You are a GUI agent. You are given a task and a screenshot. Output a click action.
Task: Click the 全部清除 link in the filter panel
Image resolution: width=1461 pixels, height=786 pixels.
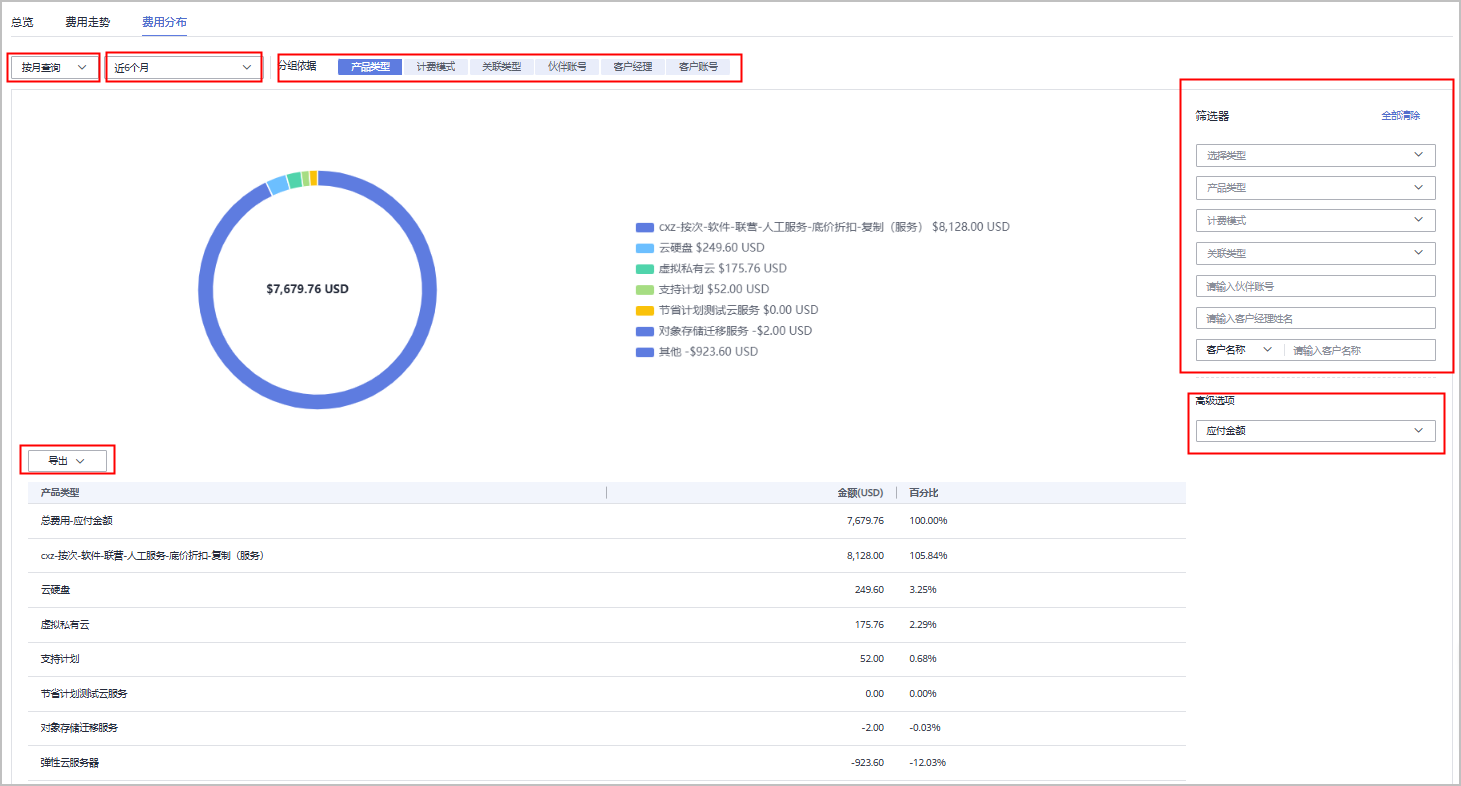[x=1400, y=116]
